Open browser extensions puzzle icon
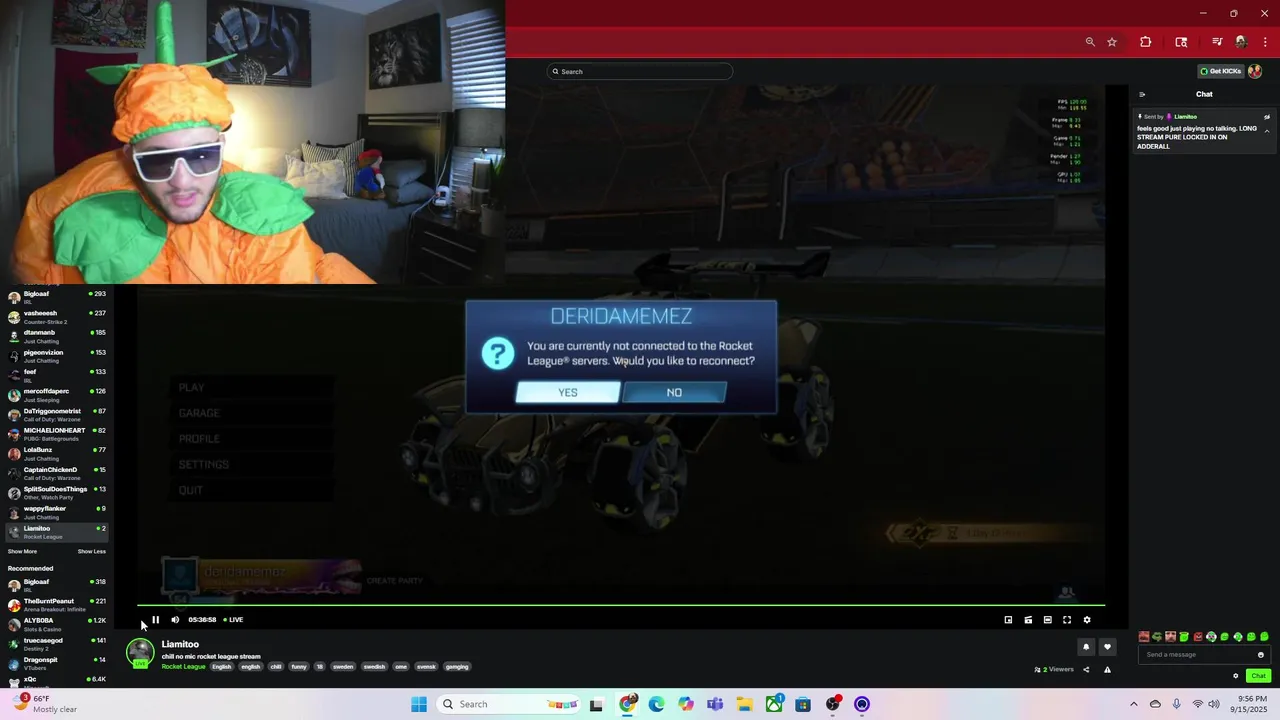The width and height of the screenshot is (1280, 720). (x=1146, y=42)
